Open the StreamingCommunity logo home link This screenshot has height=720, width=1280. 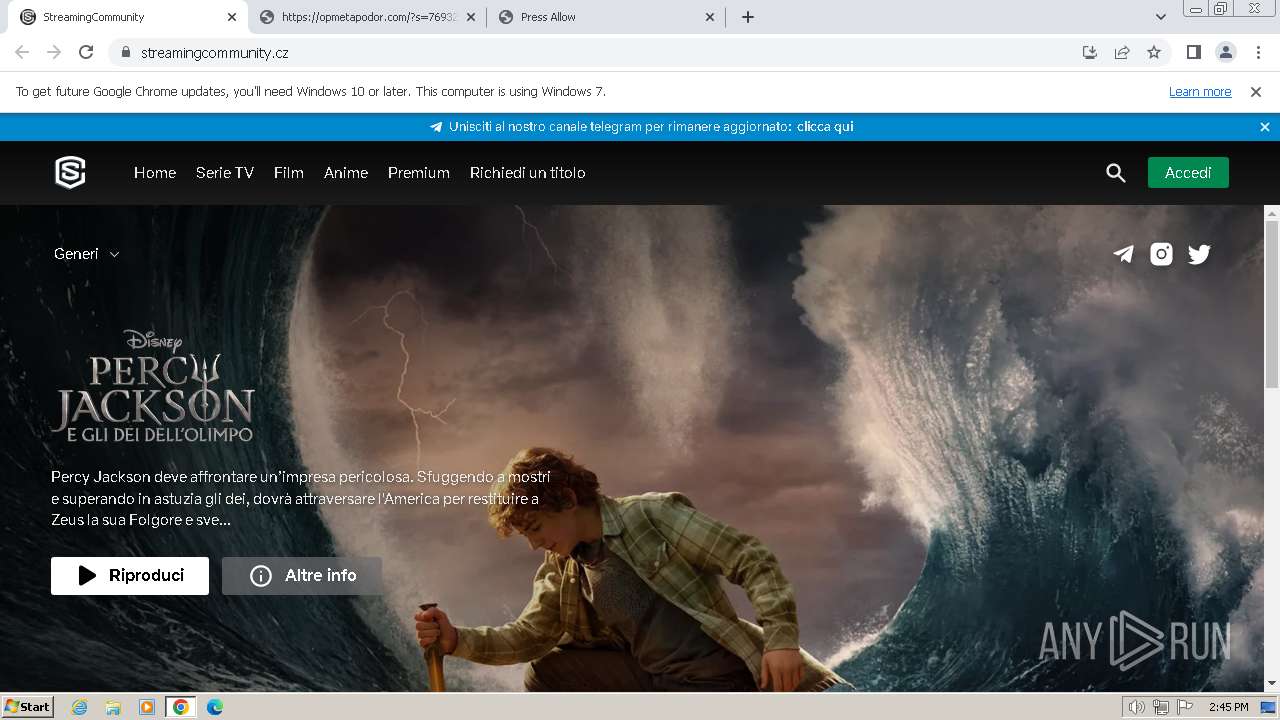coord(70,173)
